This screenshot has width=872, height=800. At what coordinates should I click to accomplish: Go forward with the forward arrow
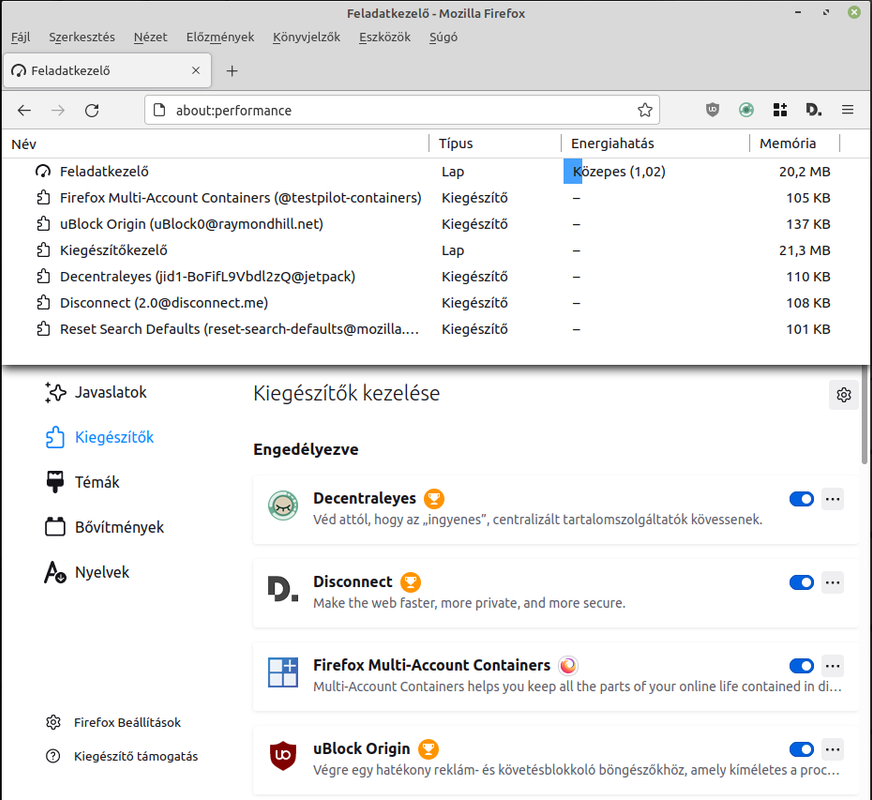[58, 111]
